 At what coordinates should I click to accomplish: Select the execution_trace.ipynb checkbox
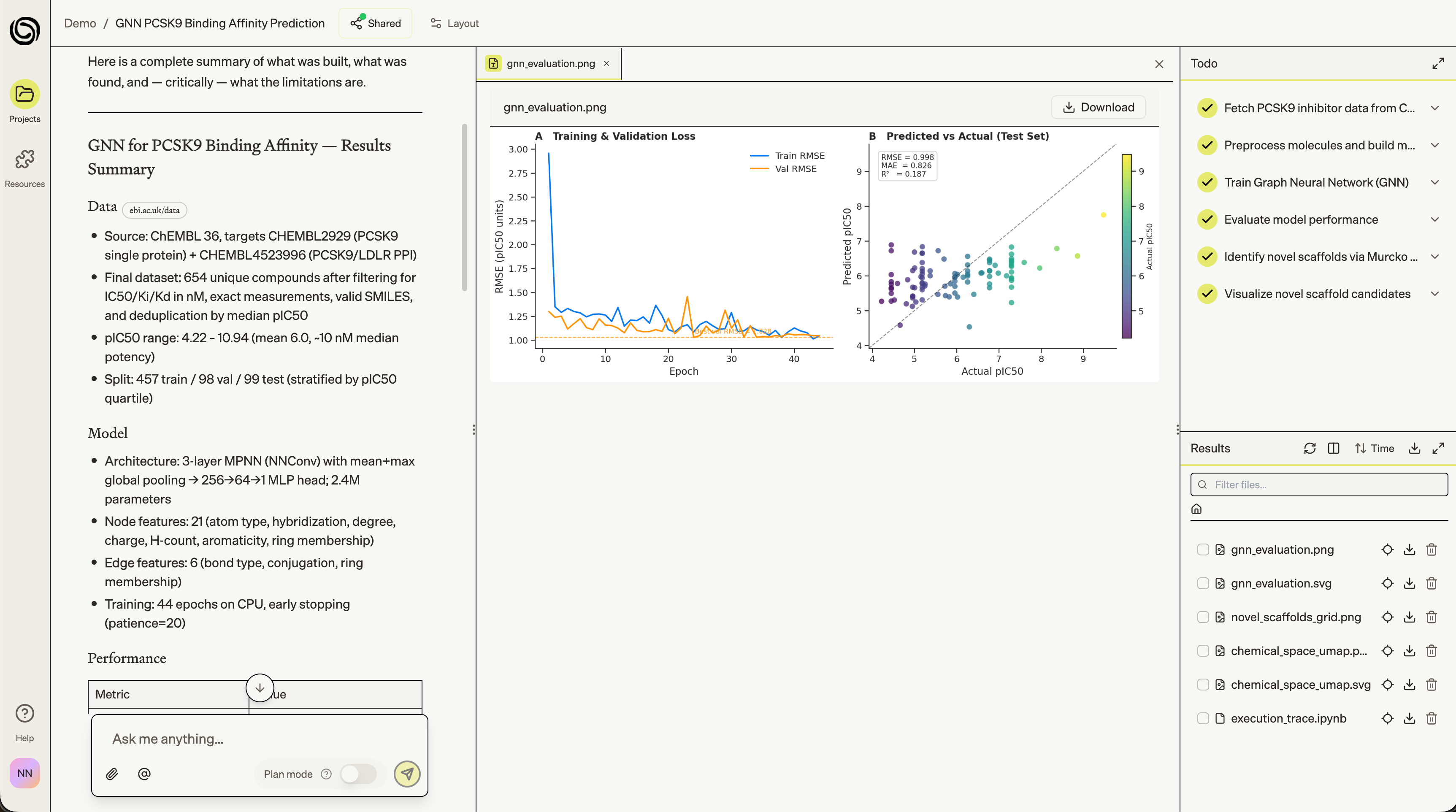tap(1203, 718)
